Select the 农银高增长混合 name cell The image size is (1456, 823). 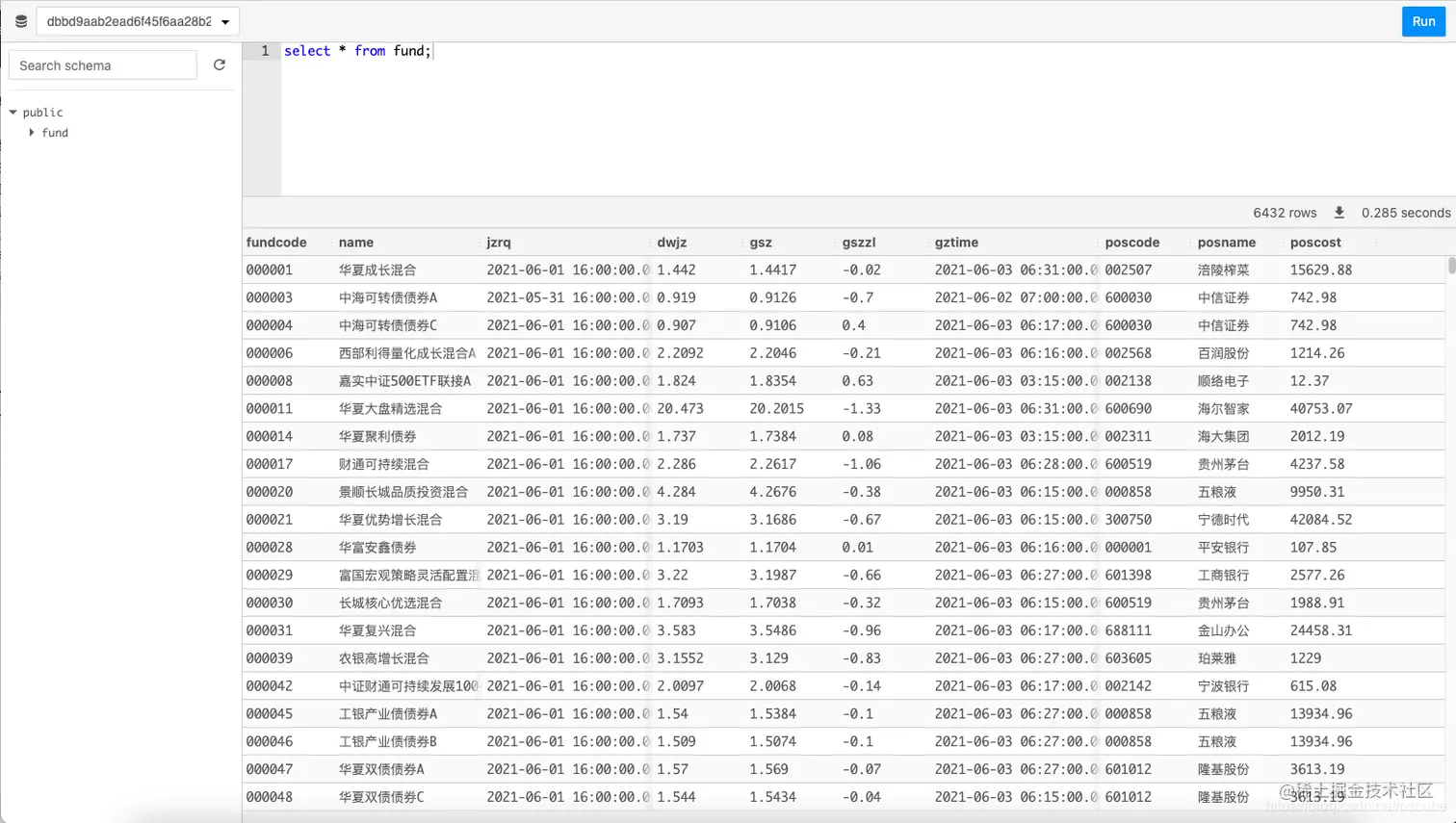pyautogui.click(x=383, y=658)
